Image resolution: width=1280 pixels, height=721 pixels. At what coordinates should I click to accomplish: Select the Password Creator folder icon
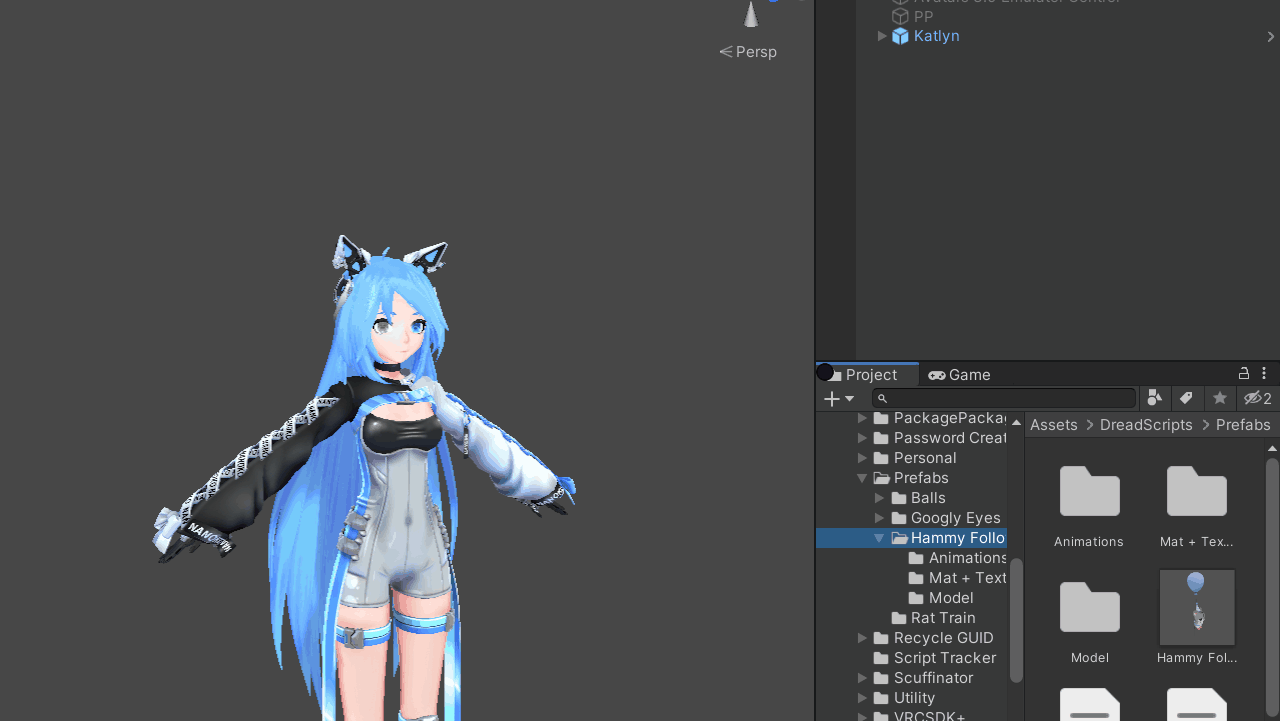[x=881, y=438]
